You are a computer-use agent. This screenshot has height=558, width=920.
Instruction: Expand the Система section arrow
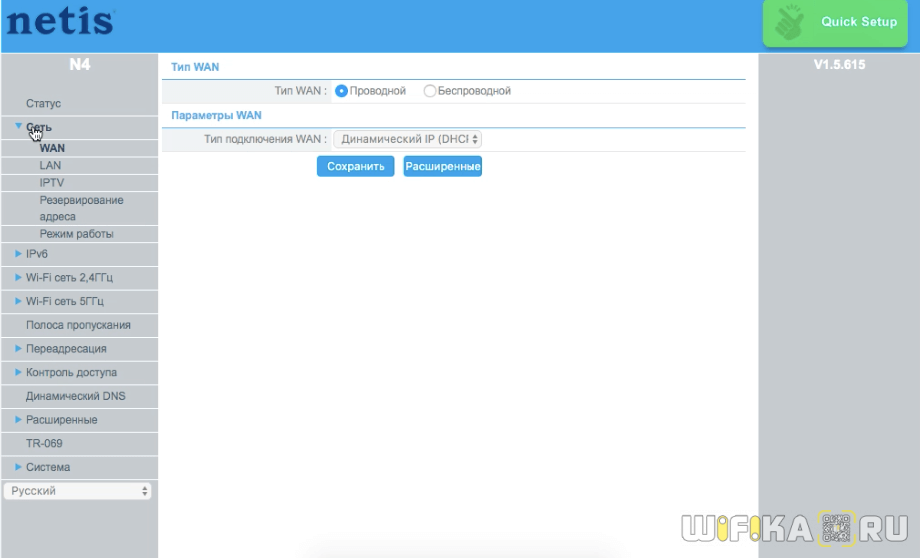tap(18, 467)
